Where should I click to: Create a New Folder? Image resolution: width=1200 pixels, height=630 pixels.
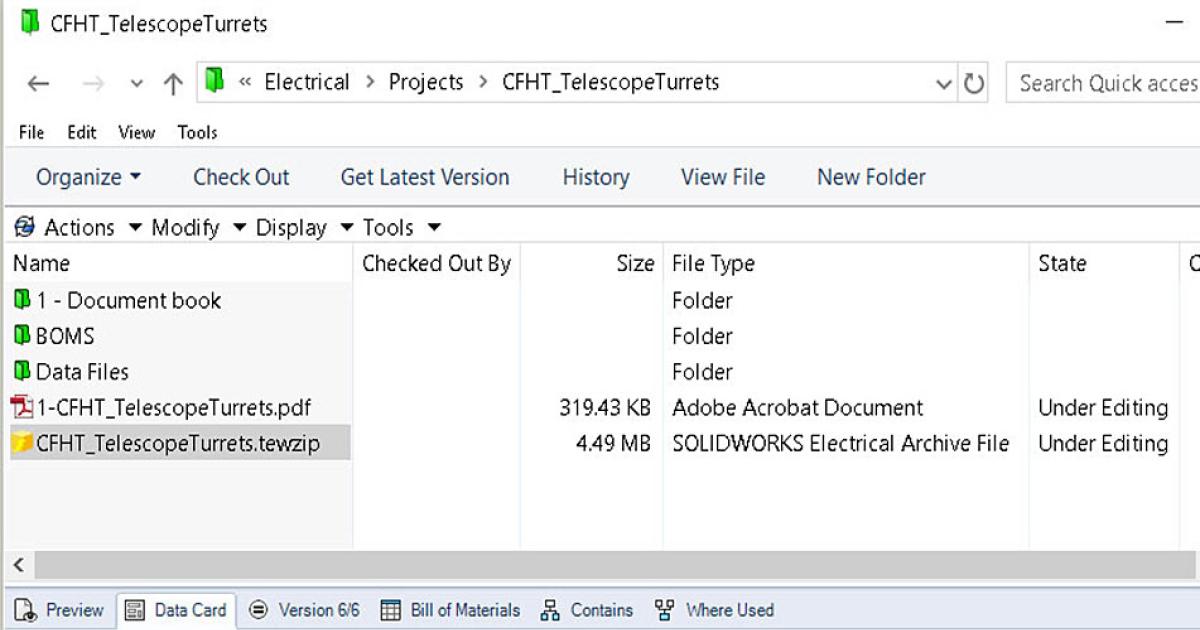(x=871, y=178)
